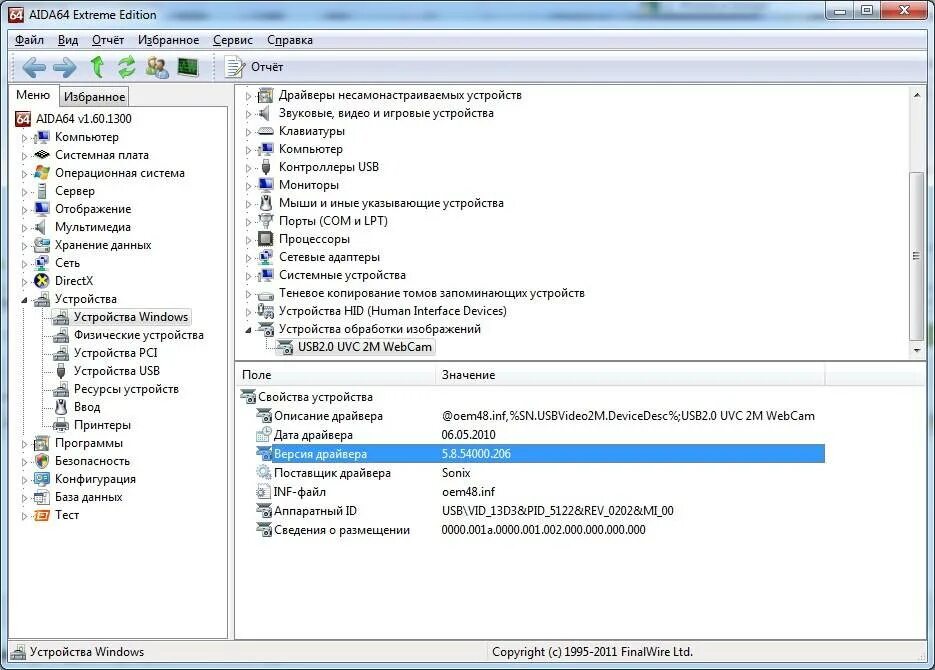
Task: Click Мыши и иные указывающие устройства icon
Action: pos(266,203)
